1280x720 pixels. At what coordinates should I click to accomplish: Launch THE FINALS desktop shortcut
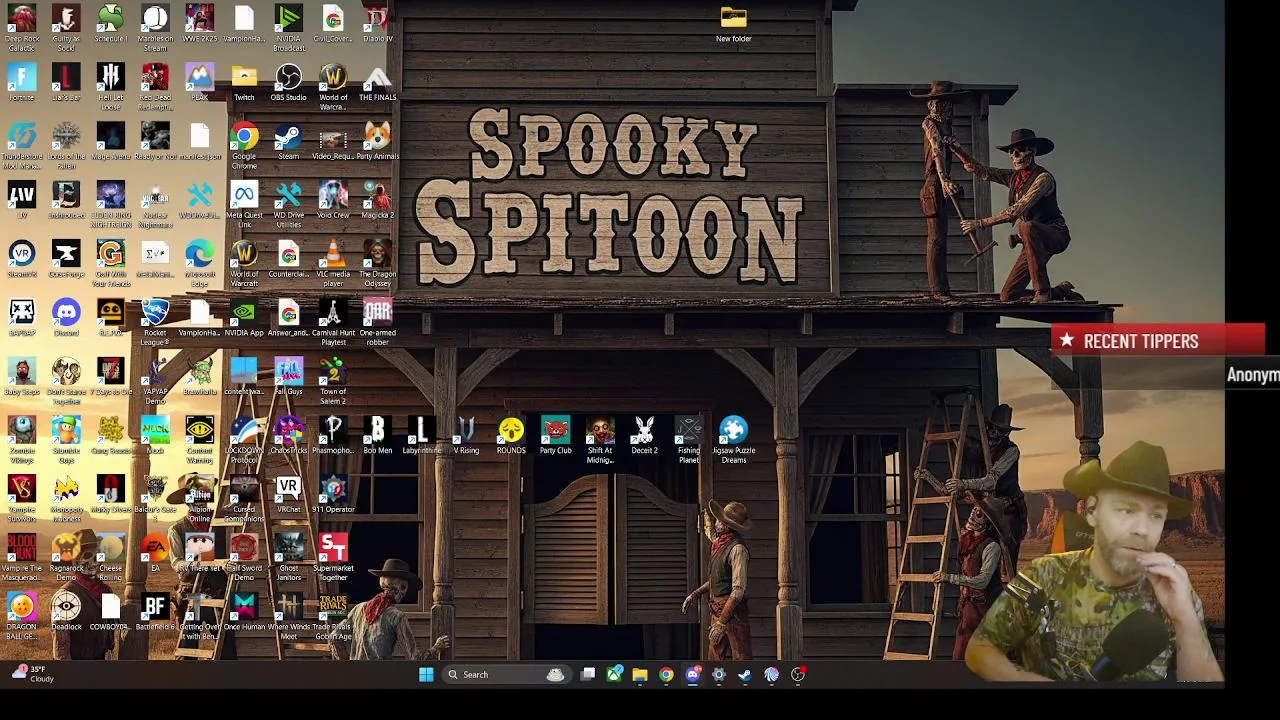pyautogui.click(x=377, y=82)
